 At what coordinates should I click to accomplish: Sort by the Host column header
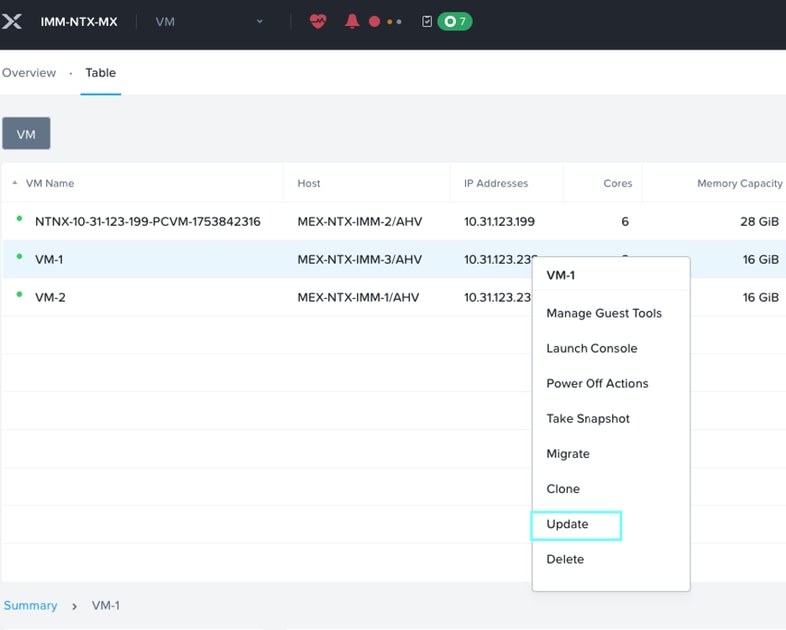pos(309,183)
